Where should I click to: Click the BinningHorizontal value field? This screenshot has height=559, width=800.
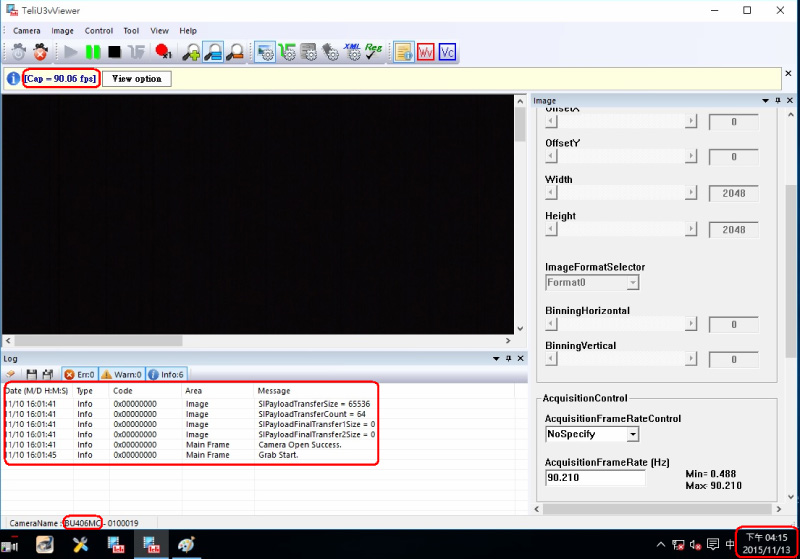click(734, 324)
